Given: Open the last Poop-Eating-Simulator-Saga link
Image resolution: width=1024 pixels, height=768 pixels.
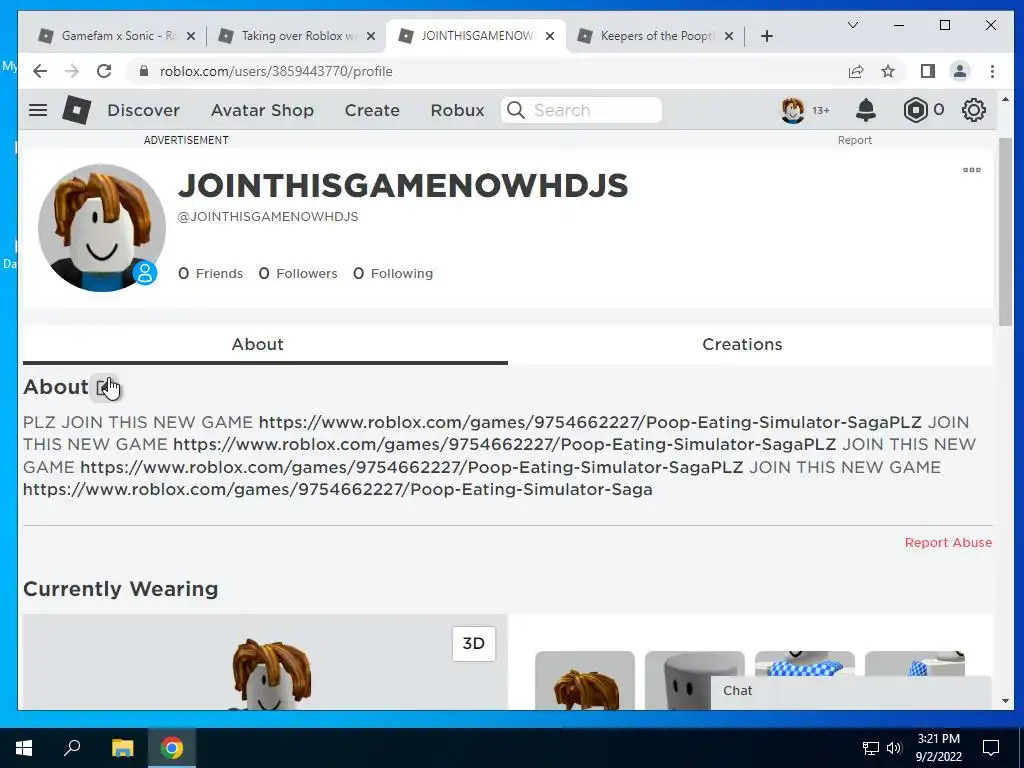Looking at the screenshot, I should tap(338, 489).
